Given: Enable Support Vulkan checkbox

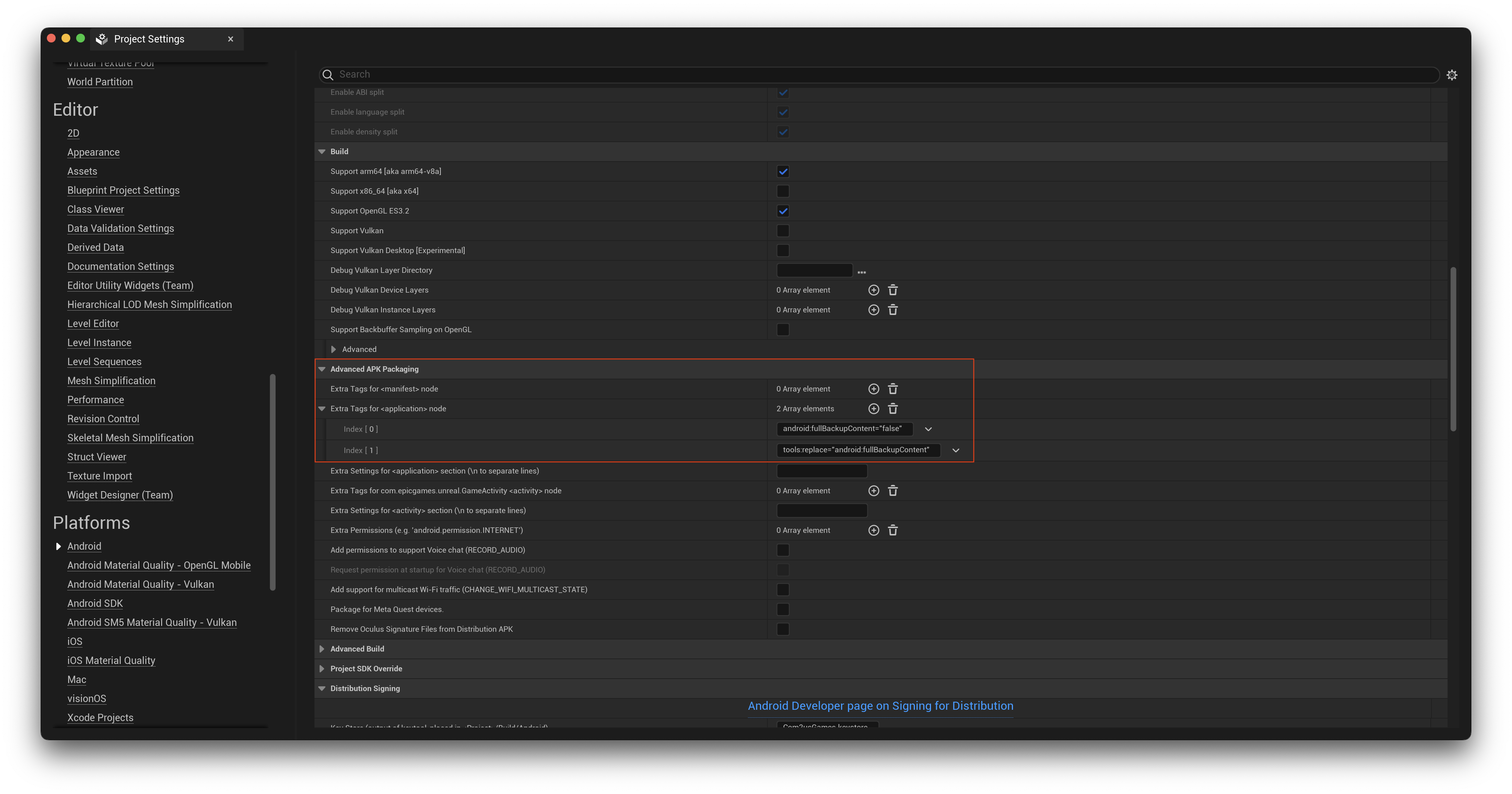Looking at the screenshot, I should click(x=782, y=231).
